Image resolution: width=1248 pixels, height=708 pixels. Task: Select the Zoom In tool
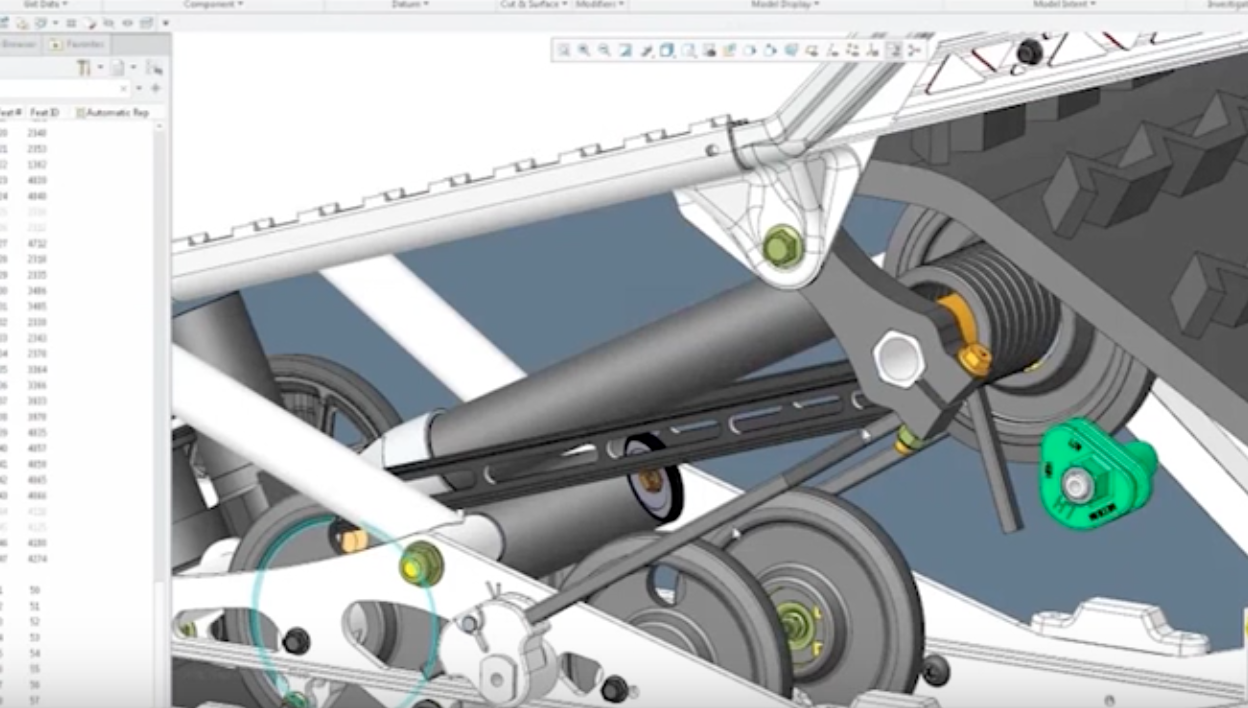[583, 48]
